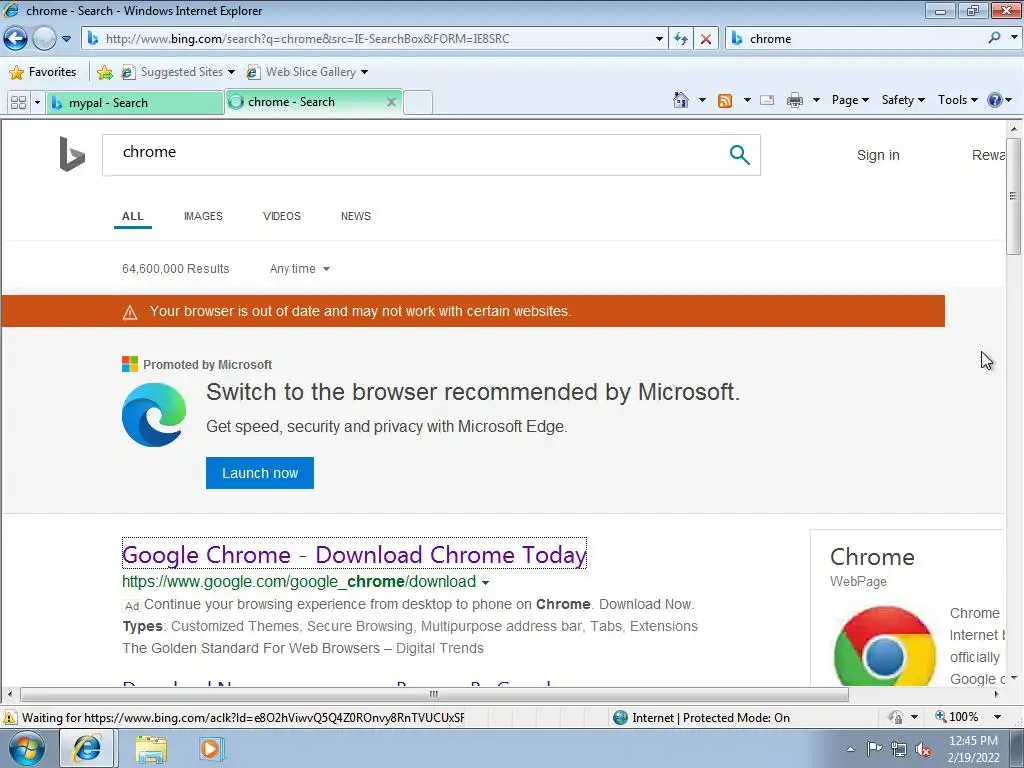This screenshot has height=768, width=1024.
Task: Click the Forward navigation button
Action: [x=44, y=39]
